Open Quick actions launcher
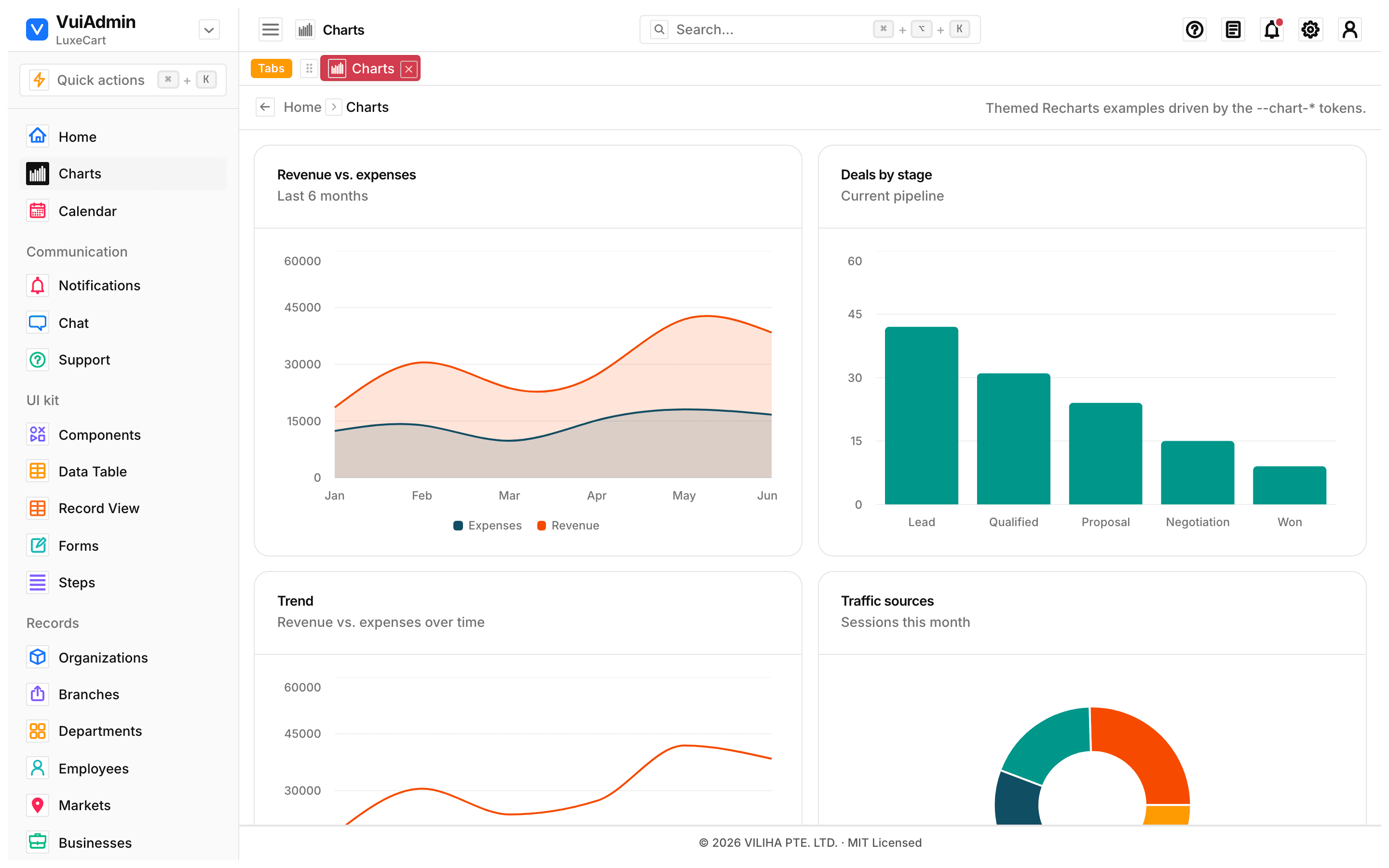 point(123,80)
